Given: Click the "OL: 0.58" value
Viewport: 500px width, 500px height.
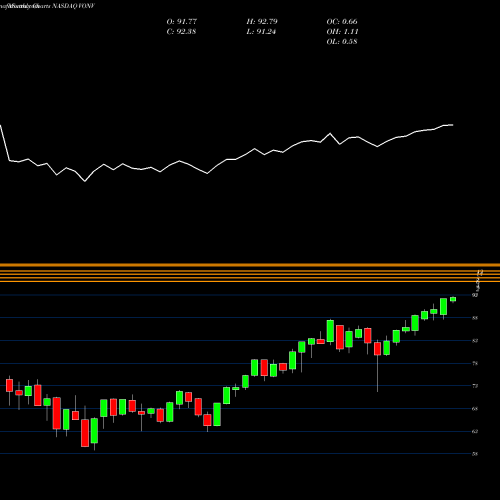Looking at the screenshot, I should tap(342, 42).
